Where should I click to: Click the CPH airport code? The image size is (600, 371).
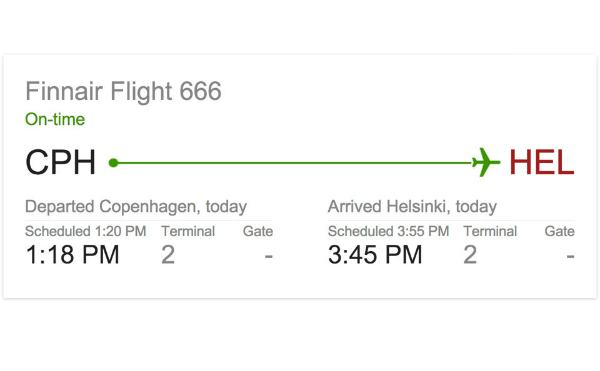pyautogui.click(x=60, y=163)
